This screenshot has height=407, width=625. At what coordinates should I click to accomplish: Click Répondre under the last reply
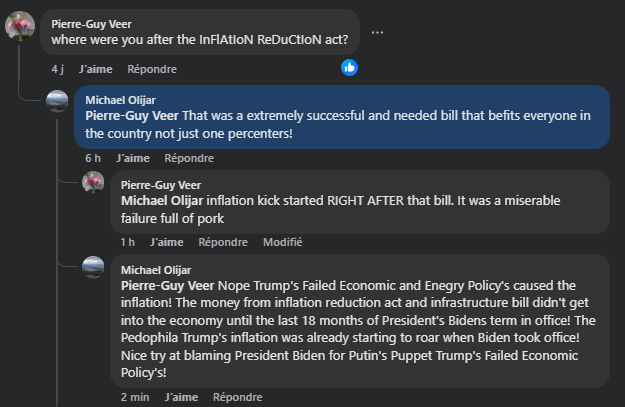(x=238, y=397)
